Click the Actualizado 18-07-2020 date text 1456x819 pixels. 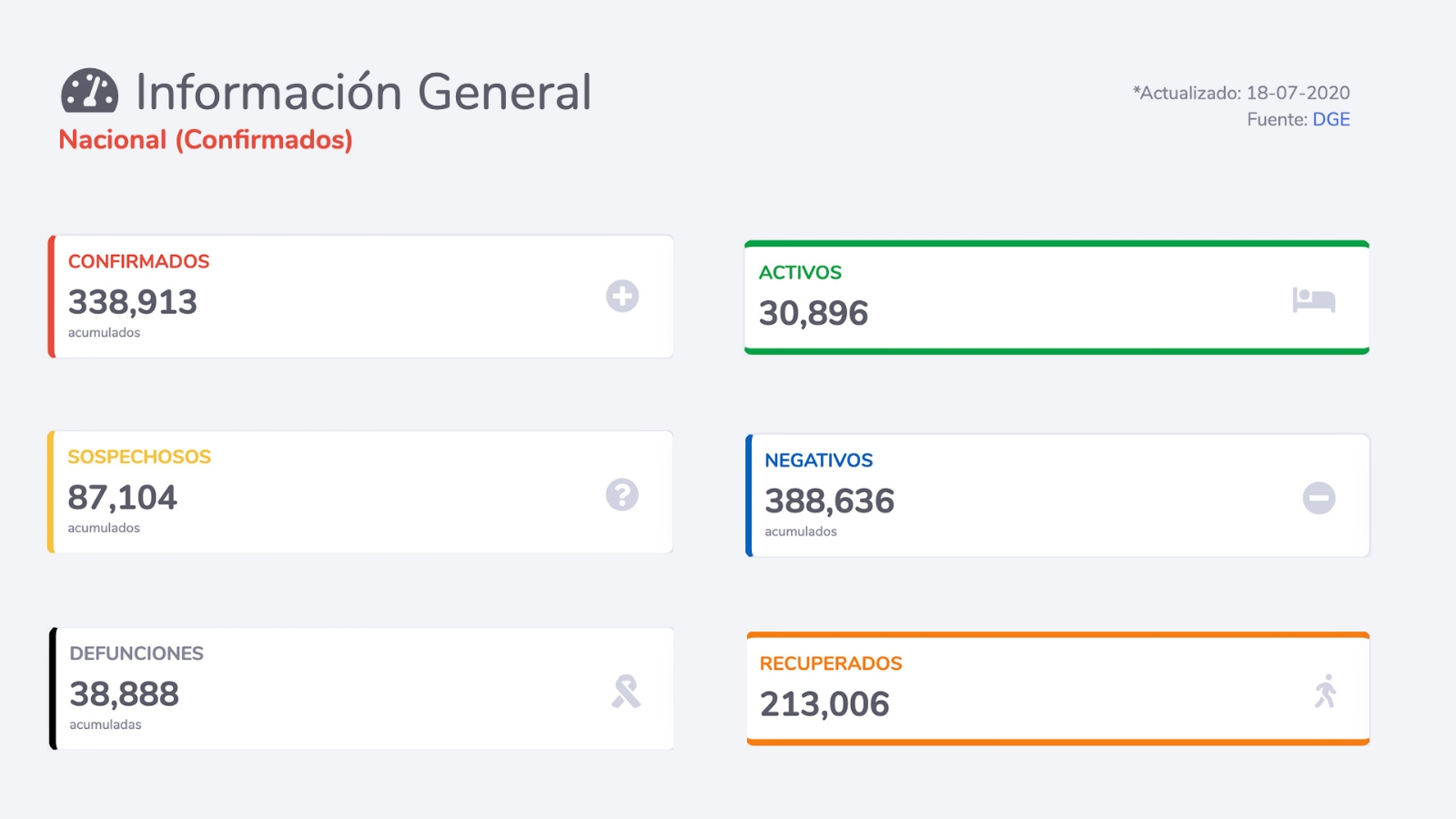pyautogui.click(x=1241, y=93)
